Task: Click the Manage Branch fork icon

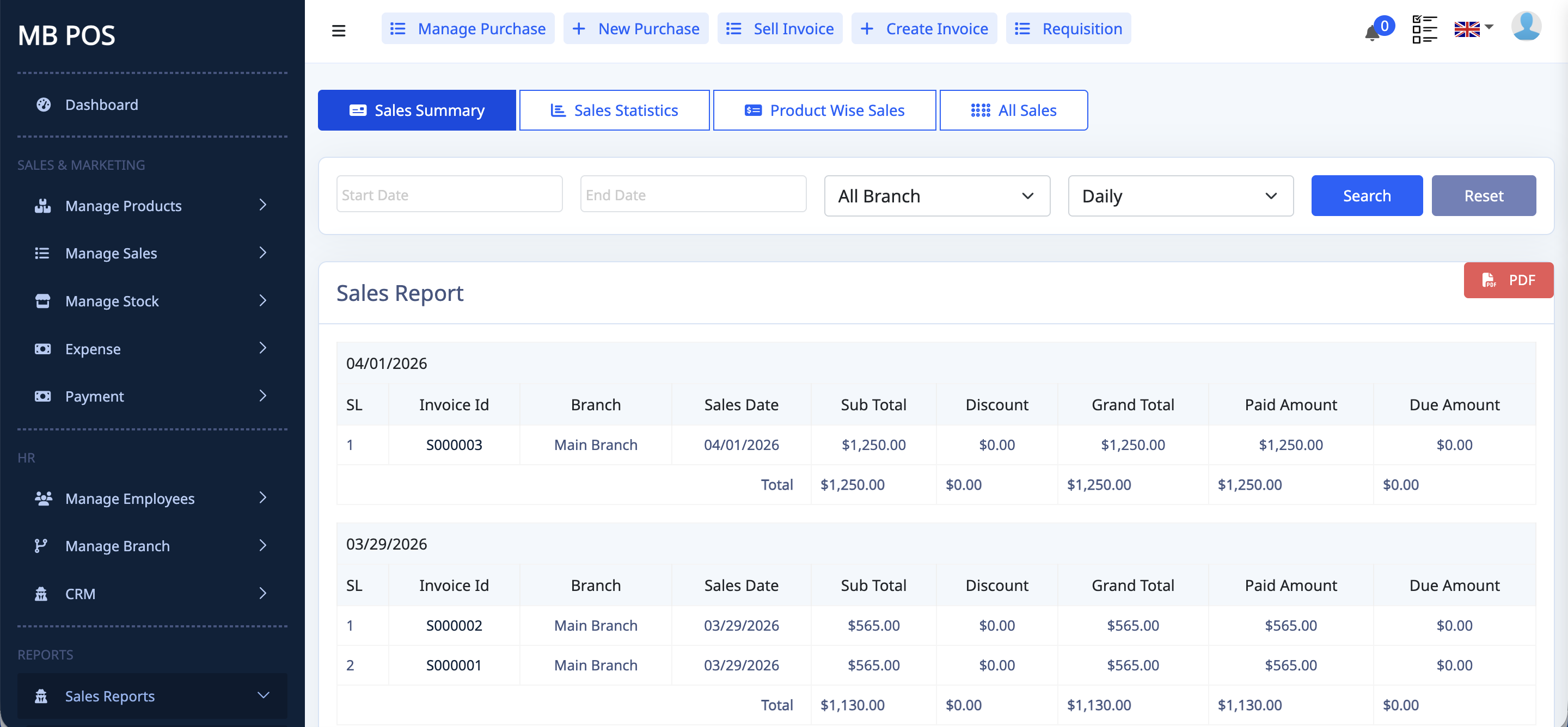Action: tap(41, 546)
